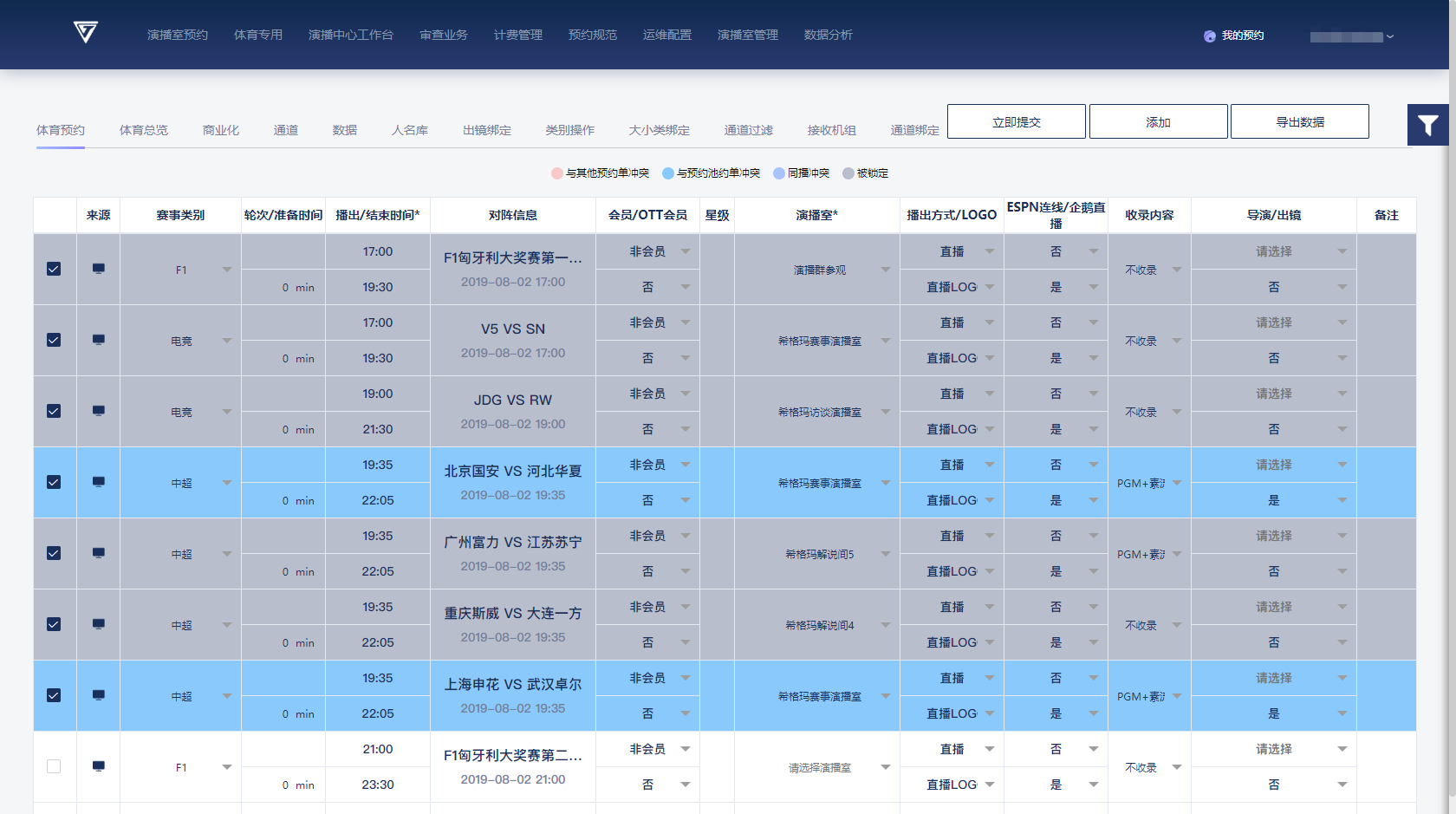Viewport: 1456px width, 814px height.
Task: Click the match title 北京国安 VS 河北华夏
Action: pyautogui.click(x=513, y=472)
